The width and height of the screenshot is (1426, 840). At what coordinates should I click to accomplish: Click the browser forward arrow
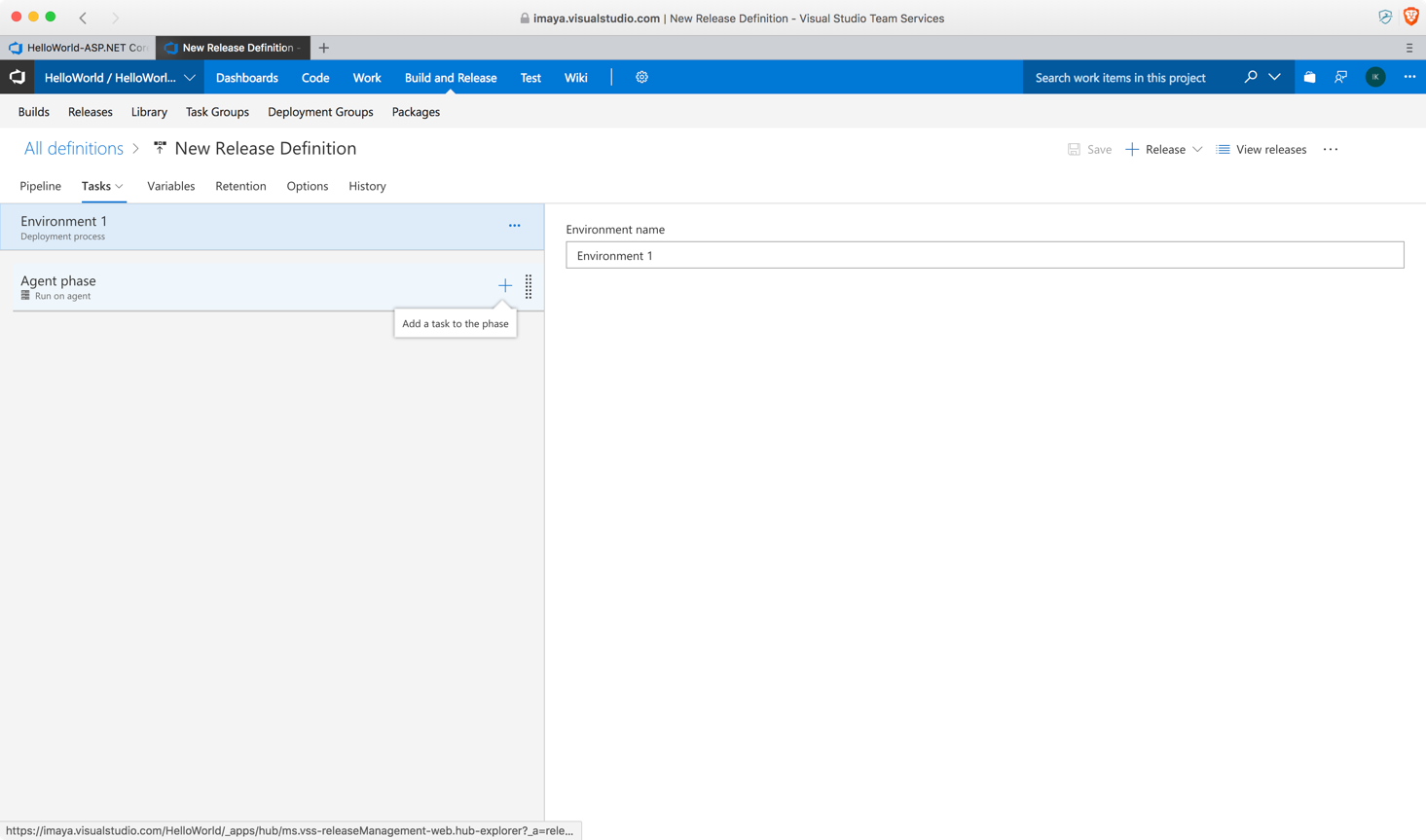(115, 18)
